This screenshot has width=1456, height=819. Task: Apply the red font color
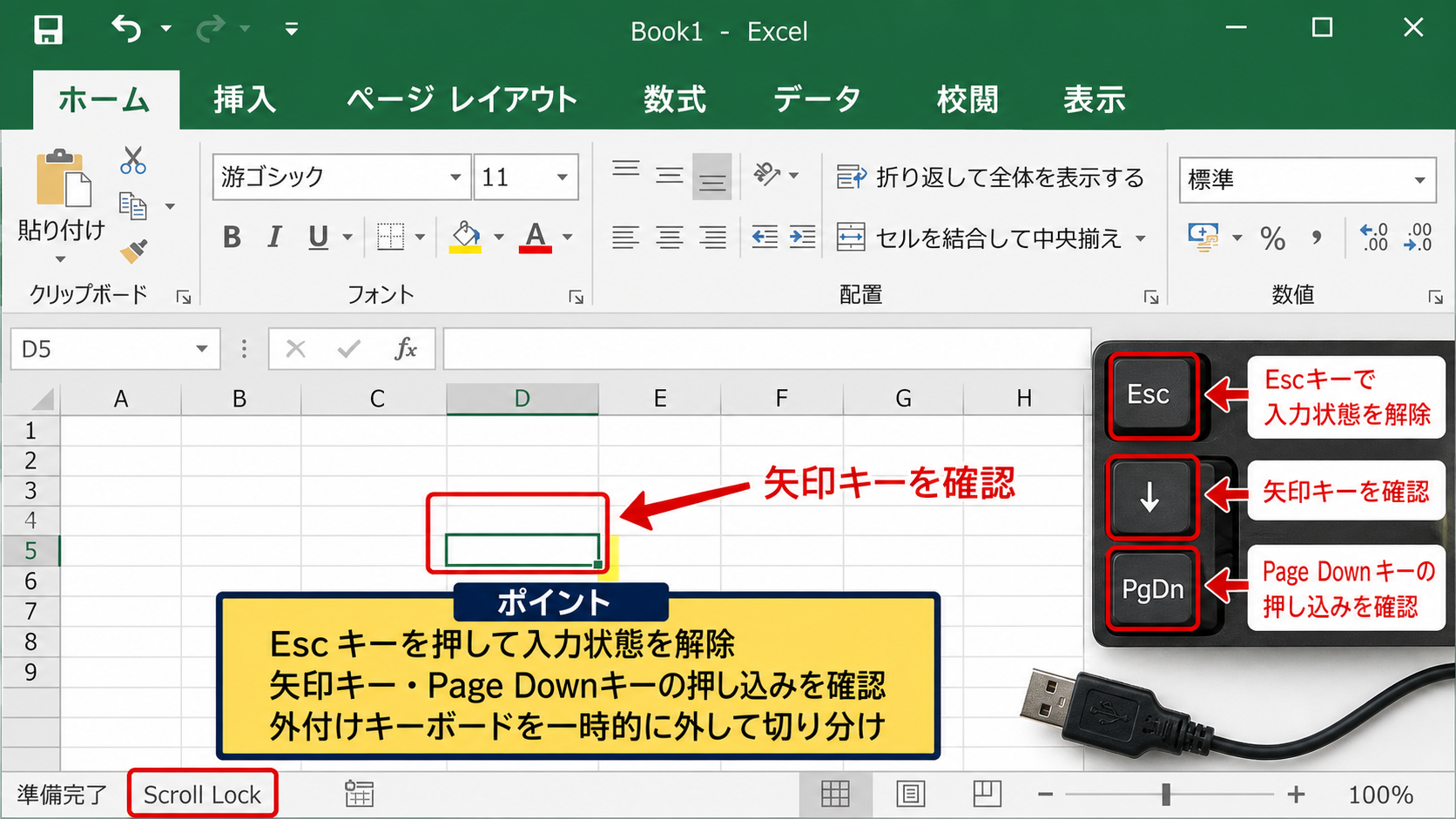536,237
